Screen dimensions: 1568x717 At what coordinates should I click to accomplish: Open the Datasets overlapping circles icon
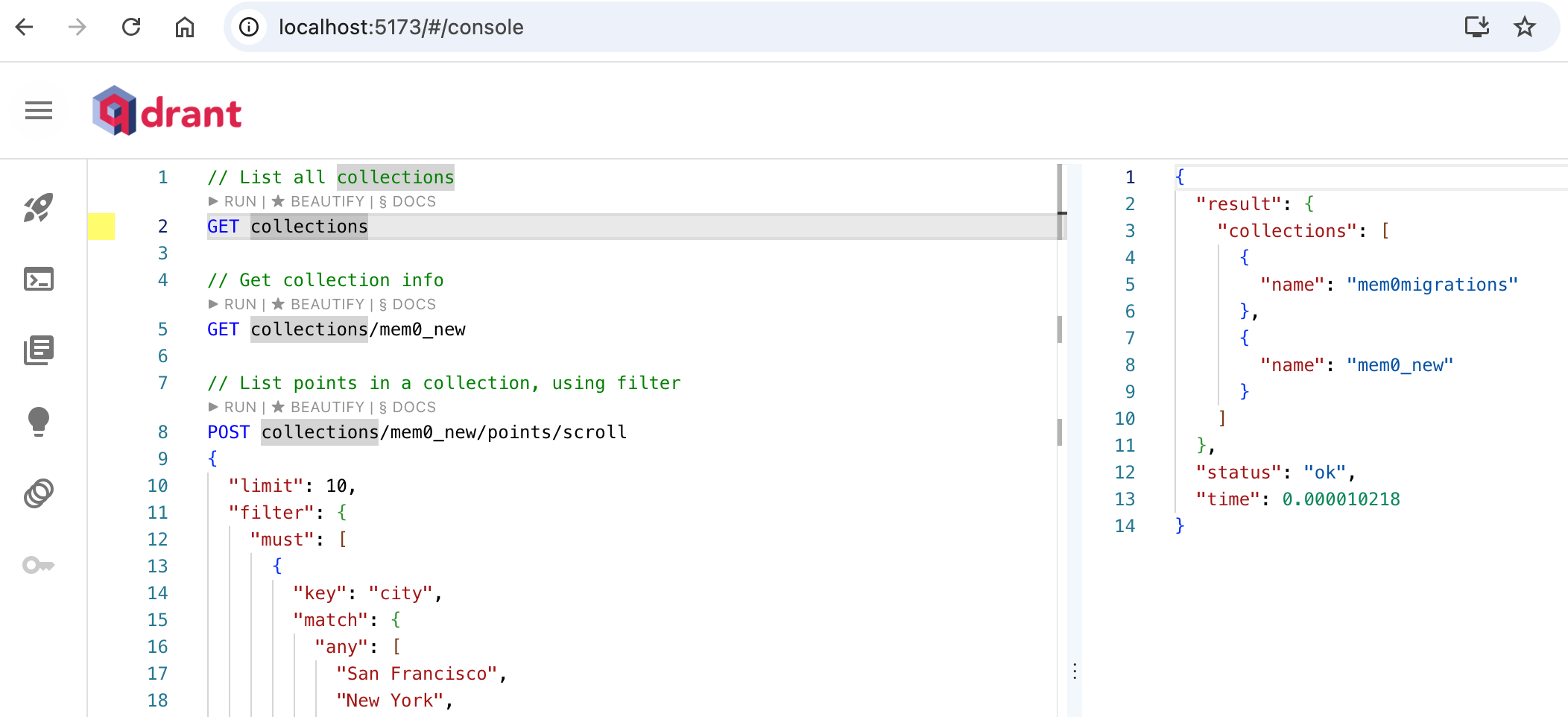[x=39, y=493]
